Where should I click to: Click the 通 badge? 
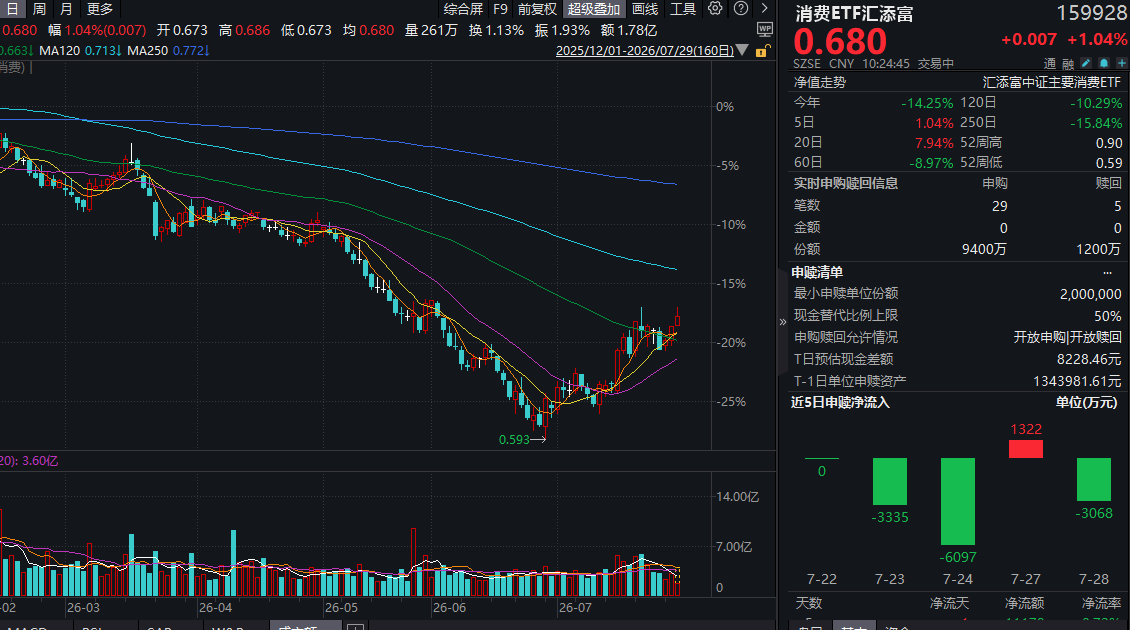pyautogui.click(x=1050, y=63)
